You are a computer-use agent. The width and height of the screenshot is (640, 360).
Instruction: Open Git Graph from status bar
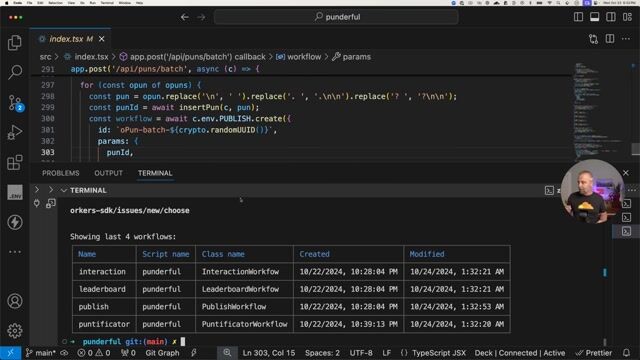point(162,353)
